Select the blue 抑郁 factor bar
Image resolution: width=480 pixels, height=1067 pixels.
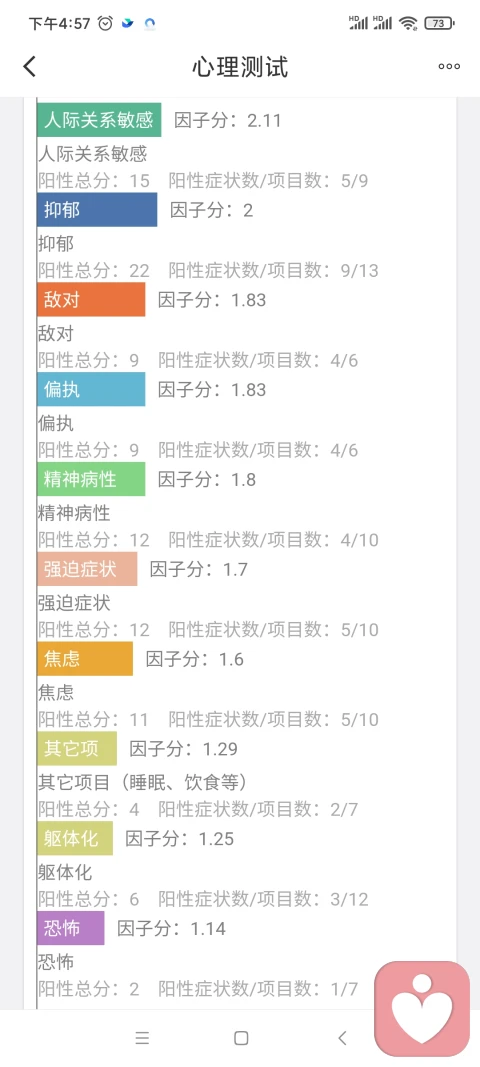tap(97, 210)
